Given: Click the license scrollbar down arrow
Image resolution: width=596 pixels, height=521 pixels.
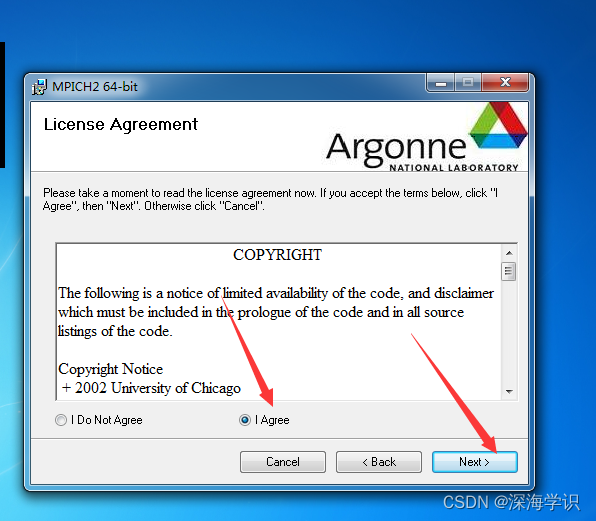Looking at the screenshot, I should [509, 391].
